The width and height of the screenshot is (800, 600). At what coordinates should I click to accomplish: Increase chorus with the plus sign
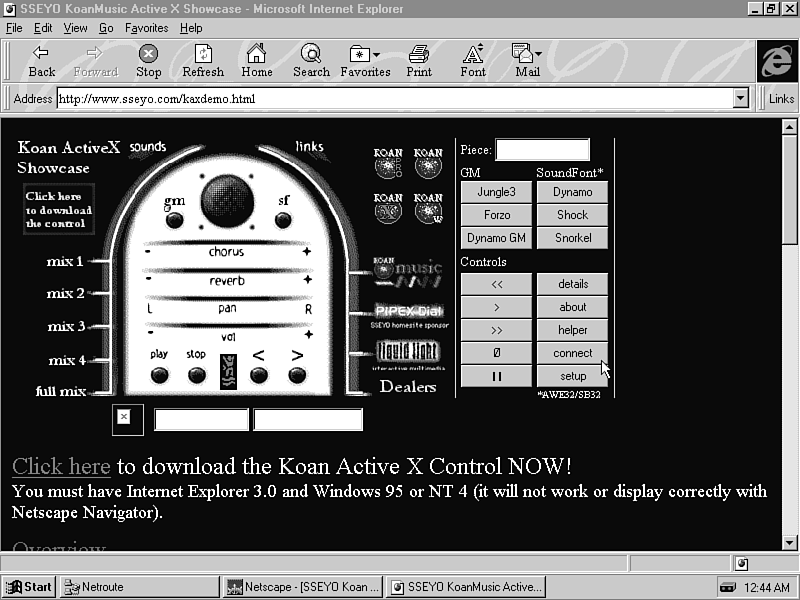(307, 252)
